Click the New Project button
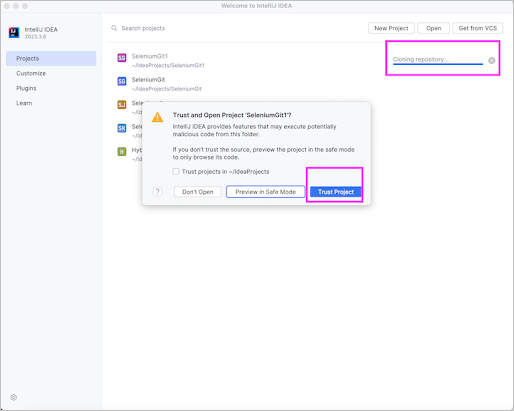Screen dimensions: 514x411 (x=391, y=28)
